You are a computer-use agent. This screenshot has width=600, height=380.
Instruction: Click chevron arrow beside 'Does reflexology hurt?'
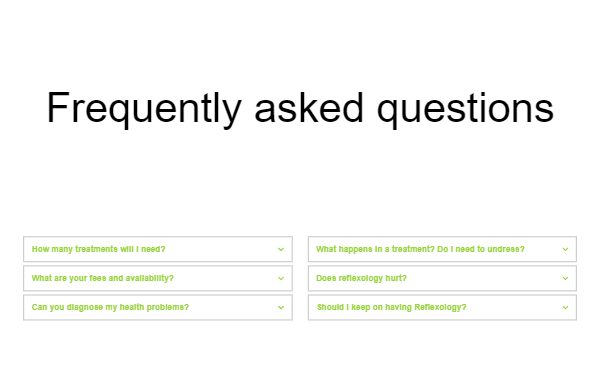click(565, 278)
